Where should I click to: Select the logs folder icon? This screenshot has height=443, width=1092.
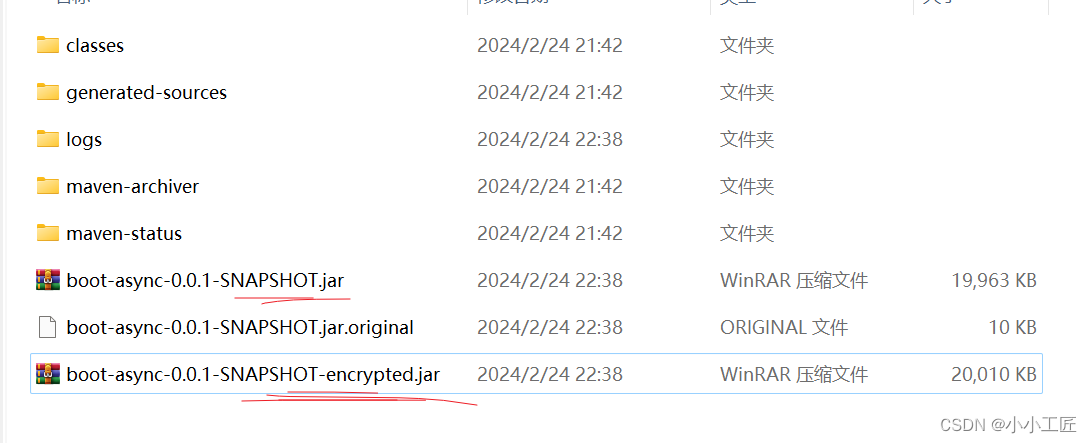coord(47,139)
